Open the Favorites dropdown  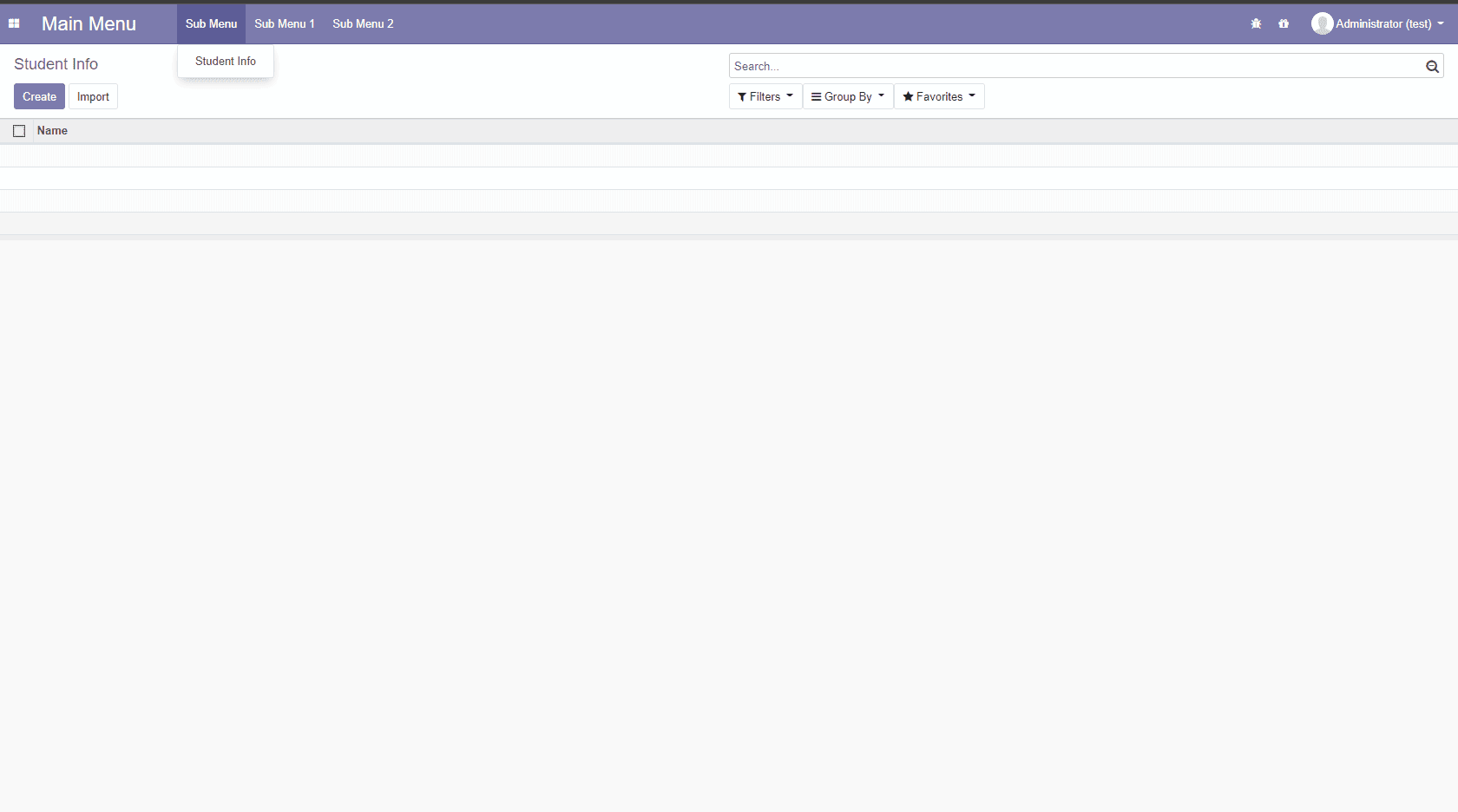(939, 96)
